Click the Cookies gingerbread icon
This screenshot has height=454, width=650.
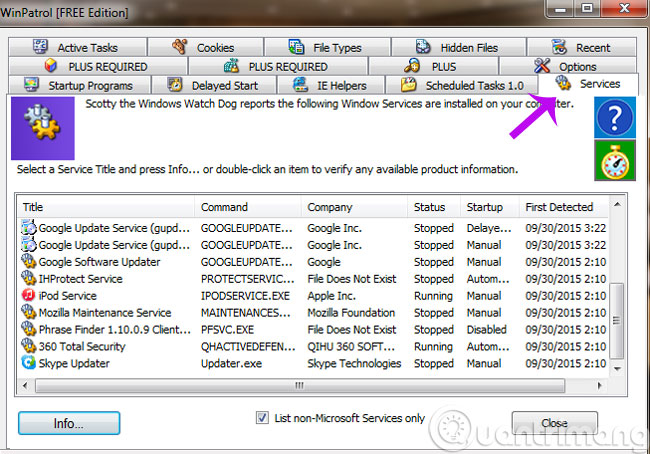point(180,46)
